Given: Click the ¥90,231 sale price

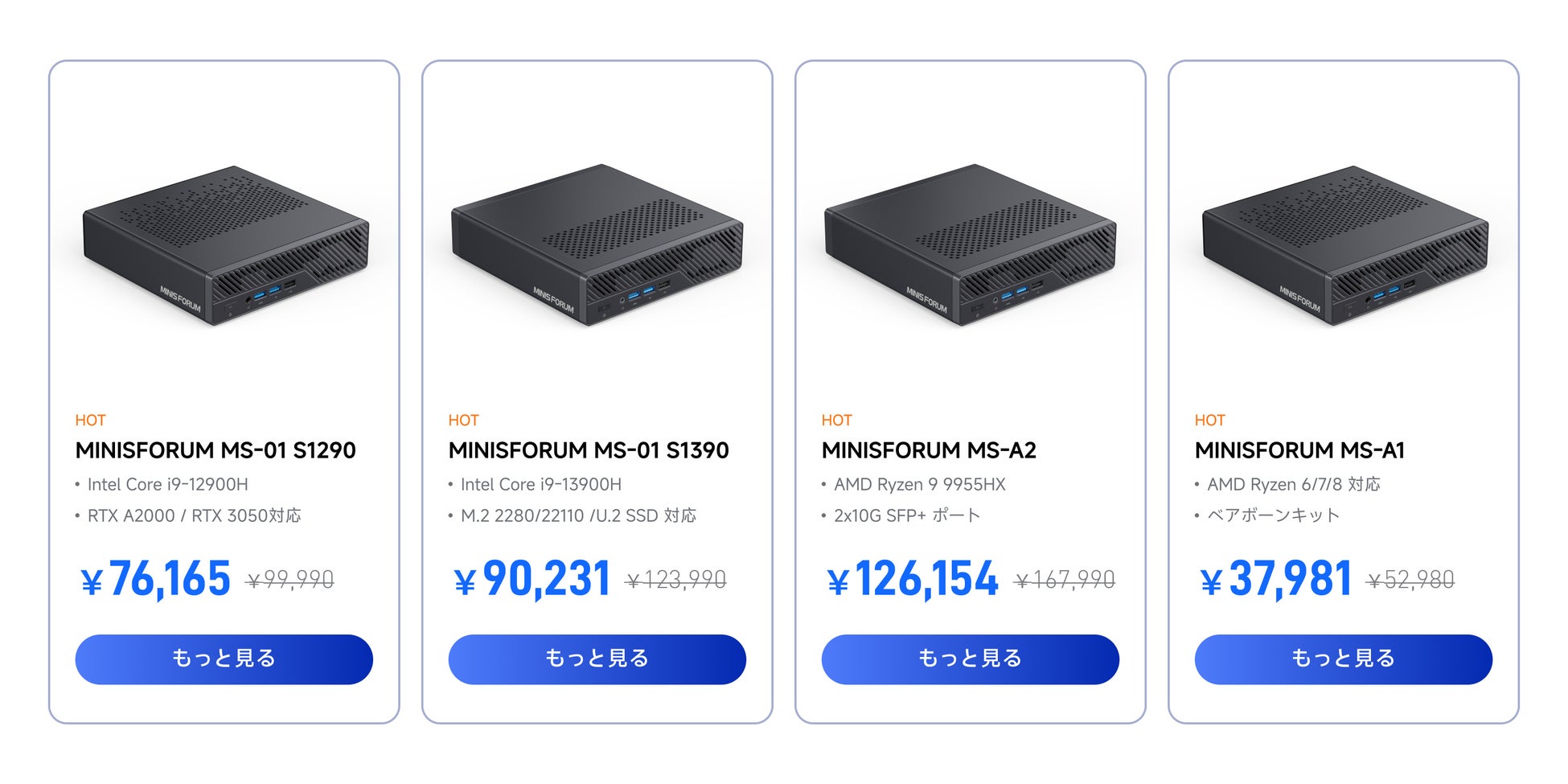Looking at the screenshot, I should pyautogui.click(x=532, y=579).
